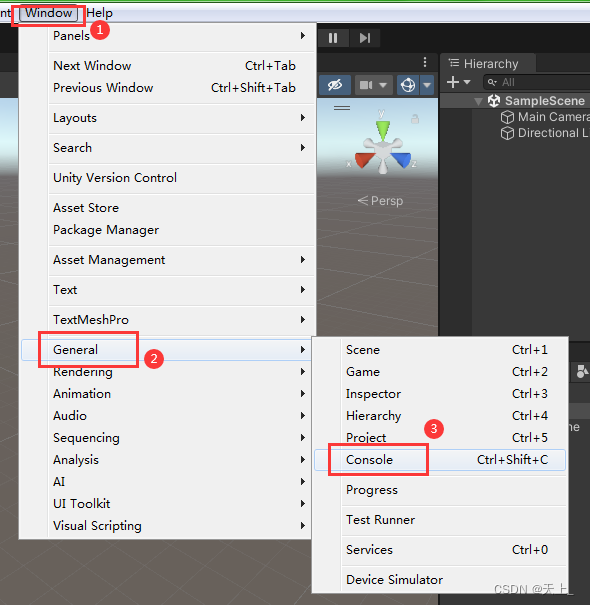The image size is (590, 605).
Task: Open Scene view three-dot options menu
Action: (425, 62)
